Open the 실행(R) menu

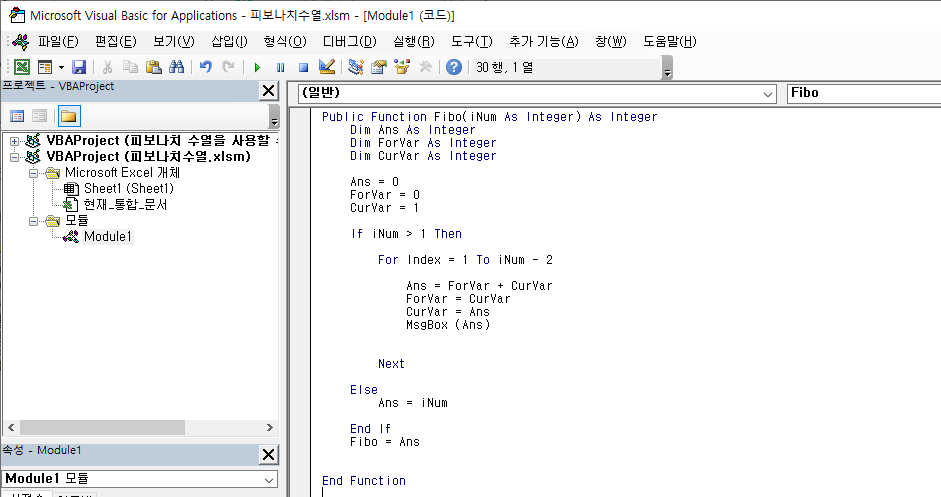point(413,41)
